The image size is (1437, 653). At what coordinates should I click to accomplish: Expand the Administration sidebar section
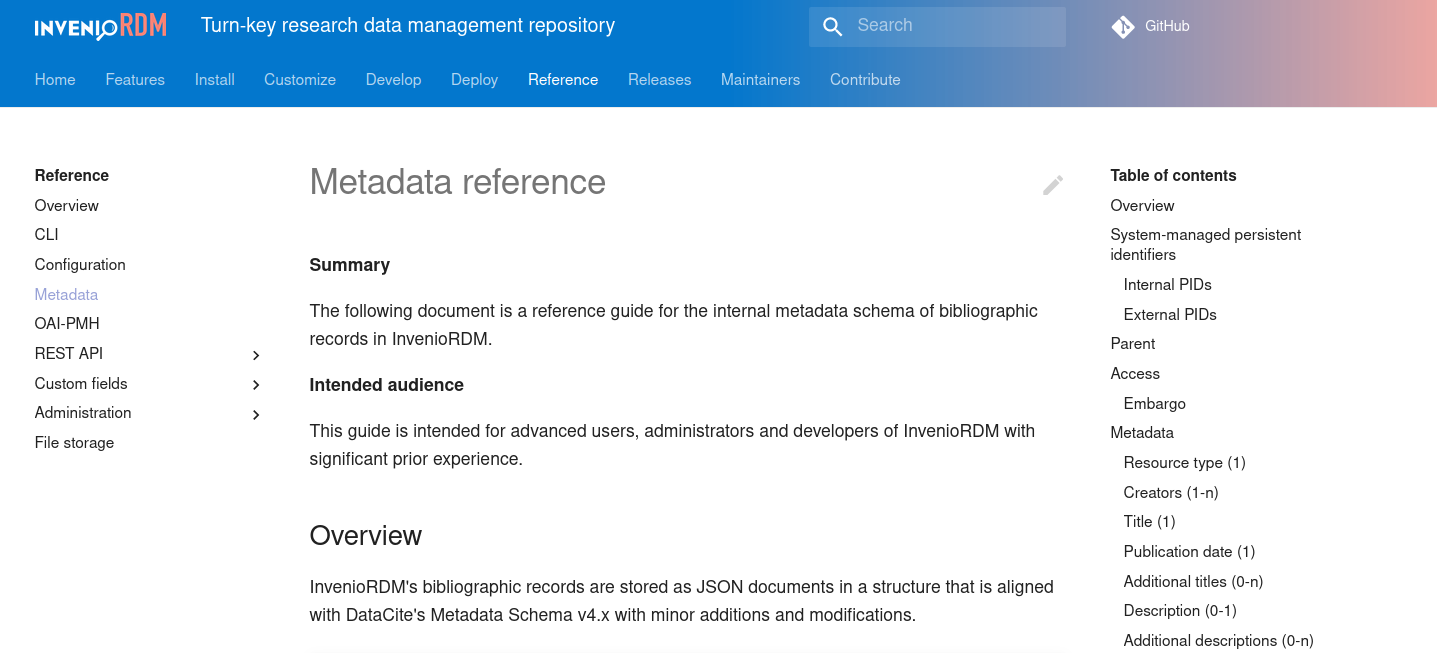[x=256, y=414]
